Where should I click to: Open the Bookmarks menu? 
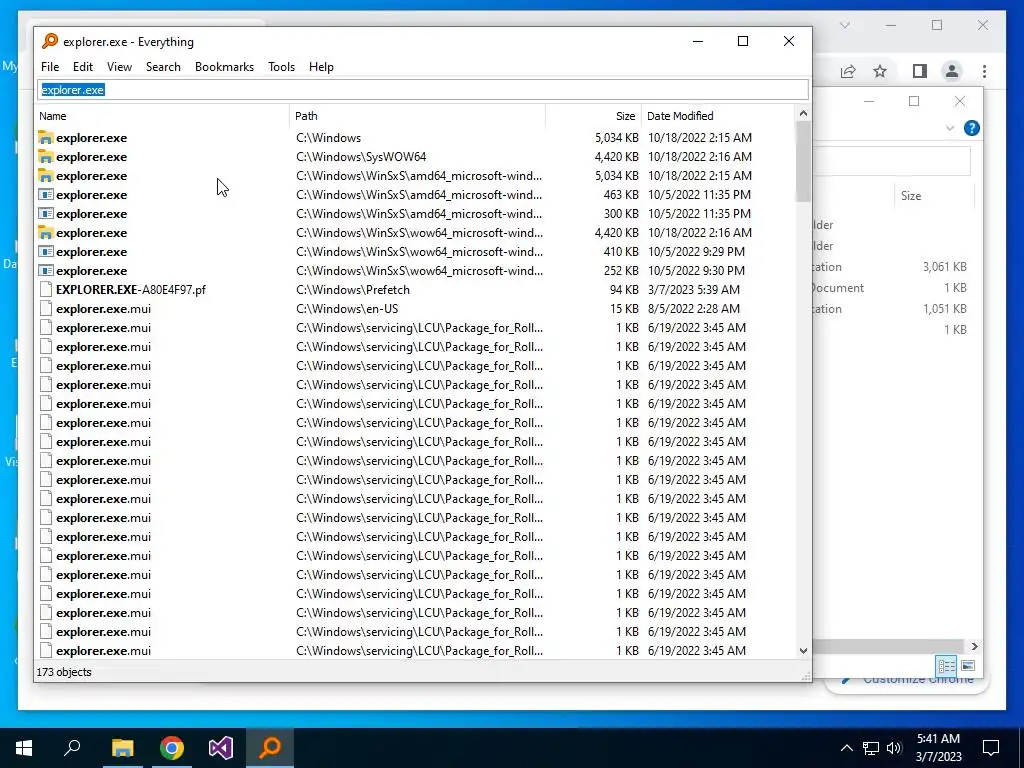[224, 67]
